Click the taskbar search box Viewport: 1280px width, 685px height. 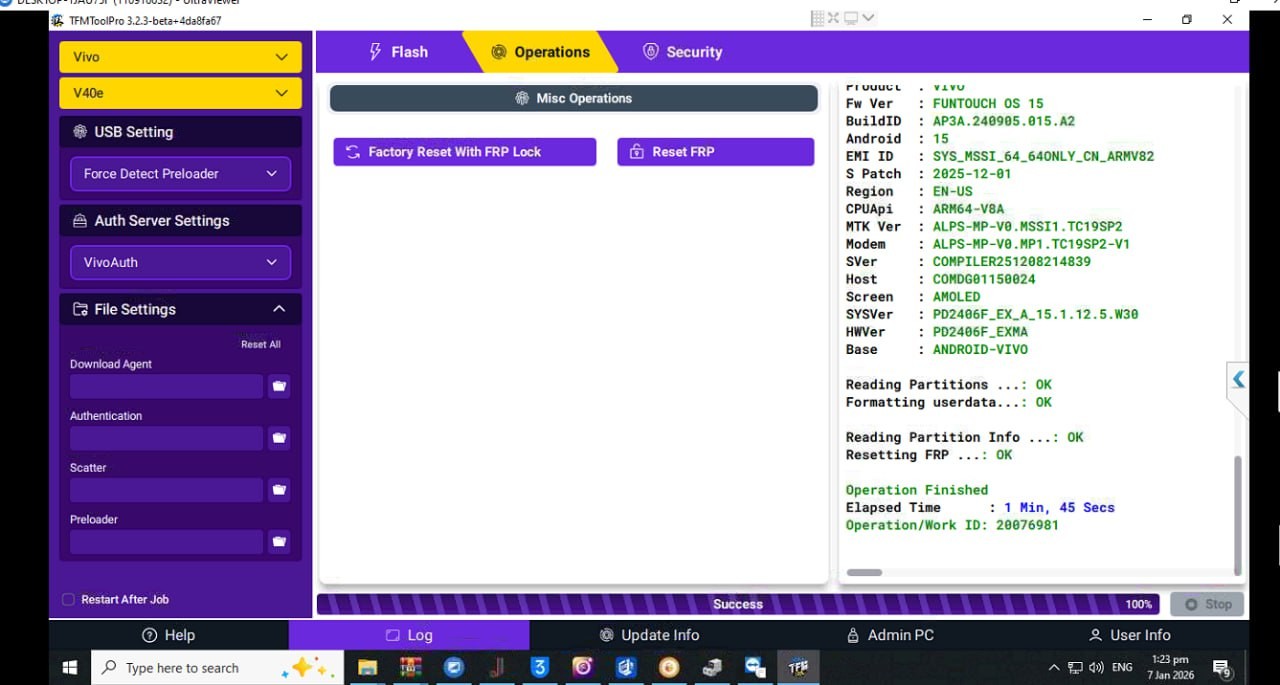tap(217, 667)
